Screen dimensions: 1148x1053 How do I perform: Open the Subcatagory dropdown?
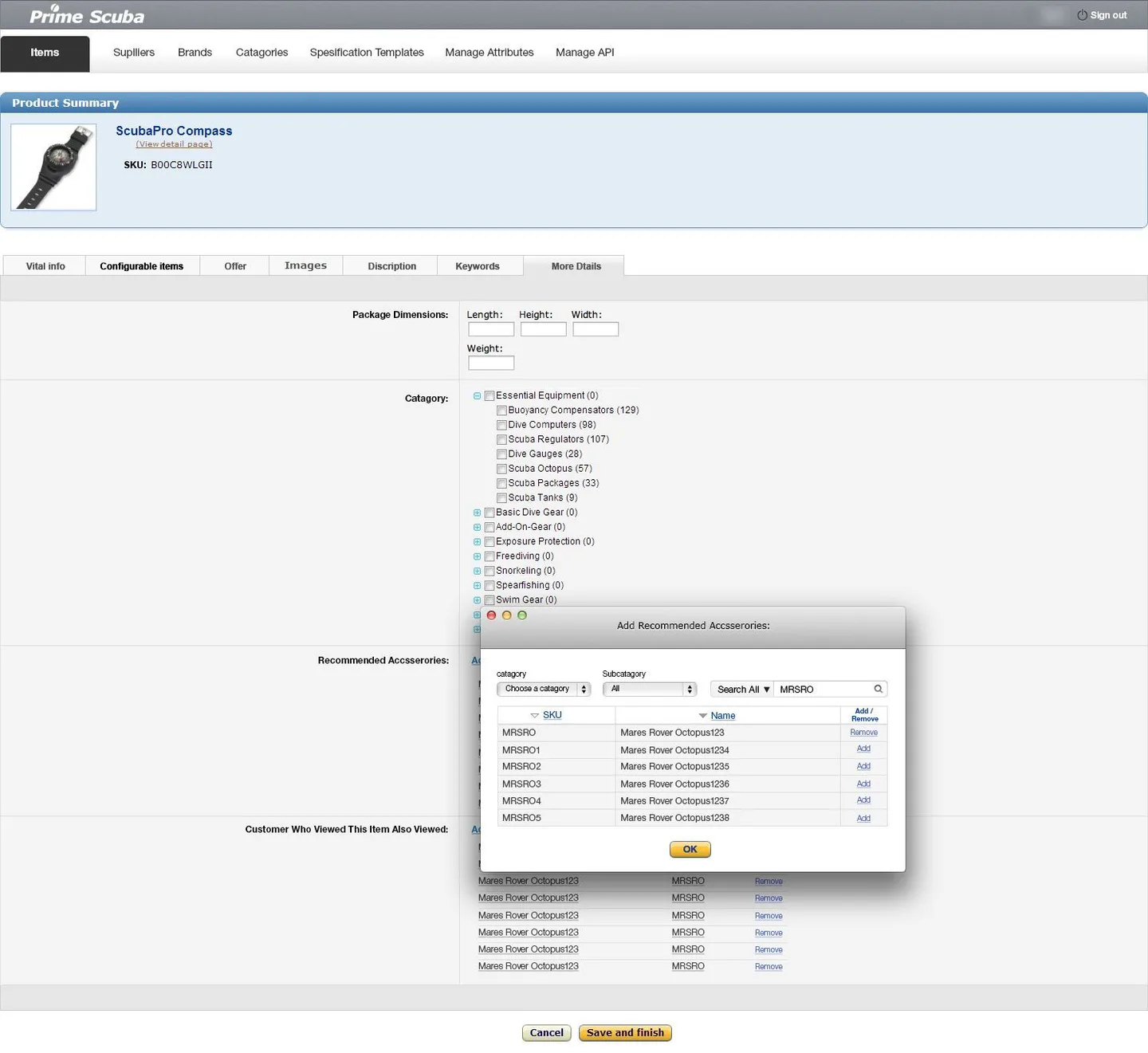(650, 689)
